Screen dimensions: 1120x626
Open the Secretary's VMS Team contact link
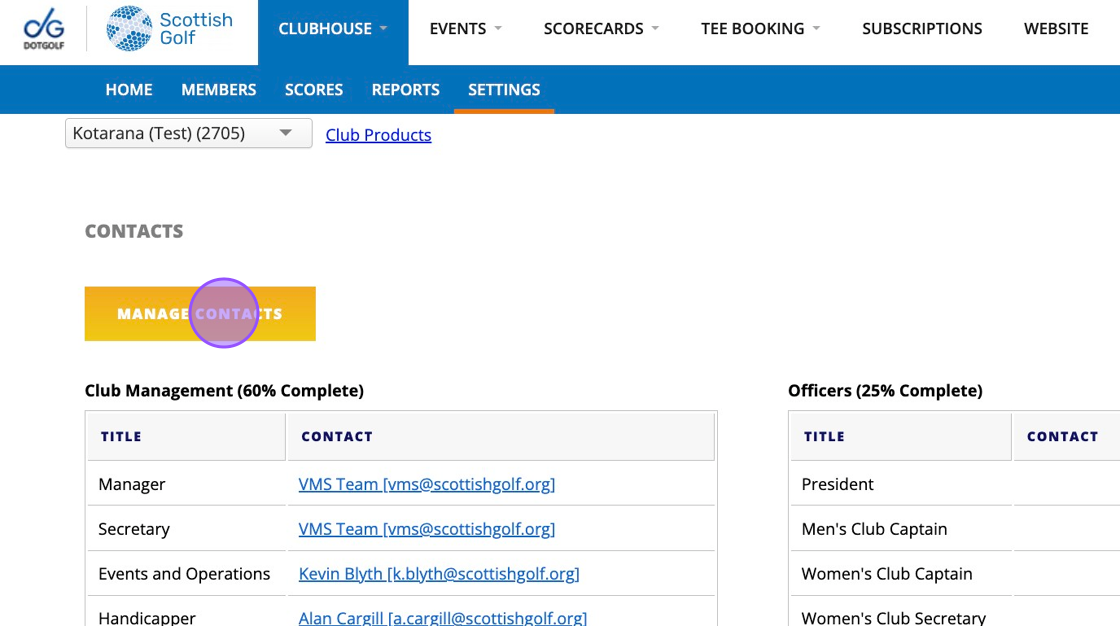pos(426,529)
